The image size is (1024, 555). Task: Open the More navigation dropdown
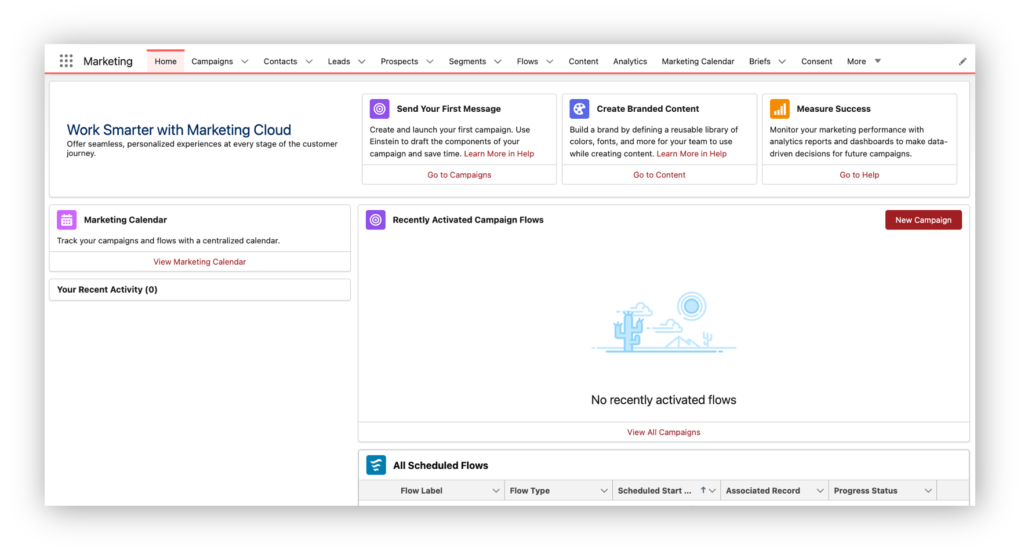(863, 61)
